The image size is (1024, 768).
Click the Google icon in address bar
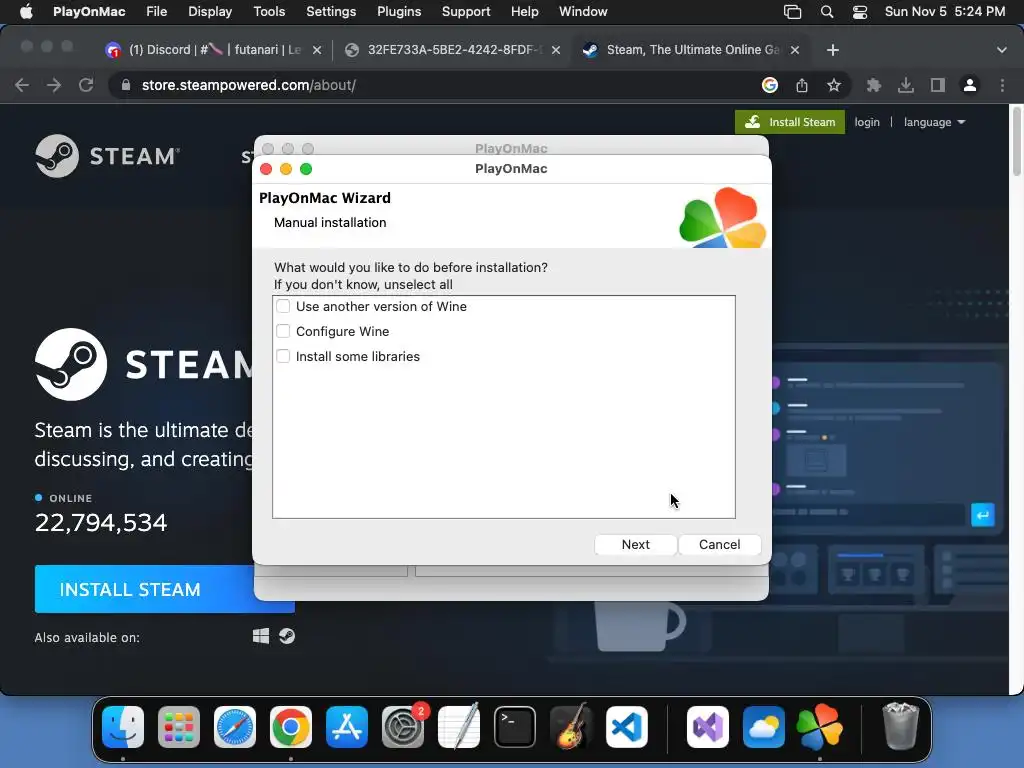[x=770, y=85]
